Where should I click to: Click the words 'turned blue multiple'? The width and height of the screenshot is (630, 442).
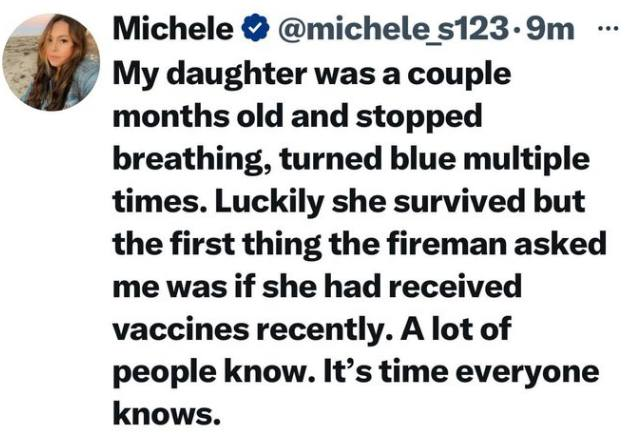click(434, 158)
